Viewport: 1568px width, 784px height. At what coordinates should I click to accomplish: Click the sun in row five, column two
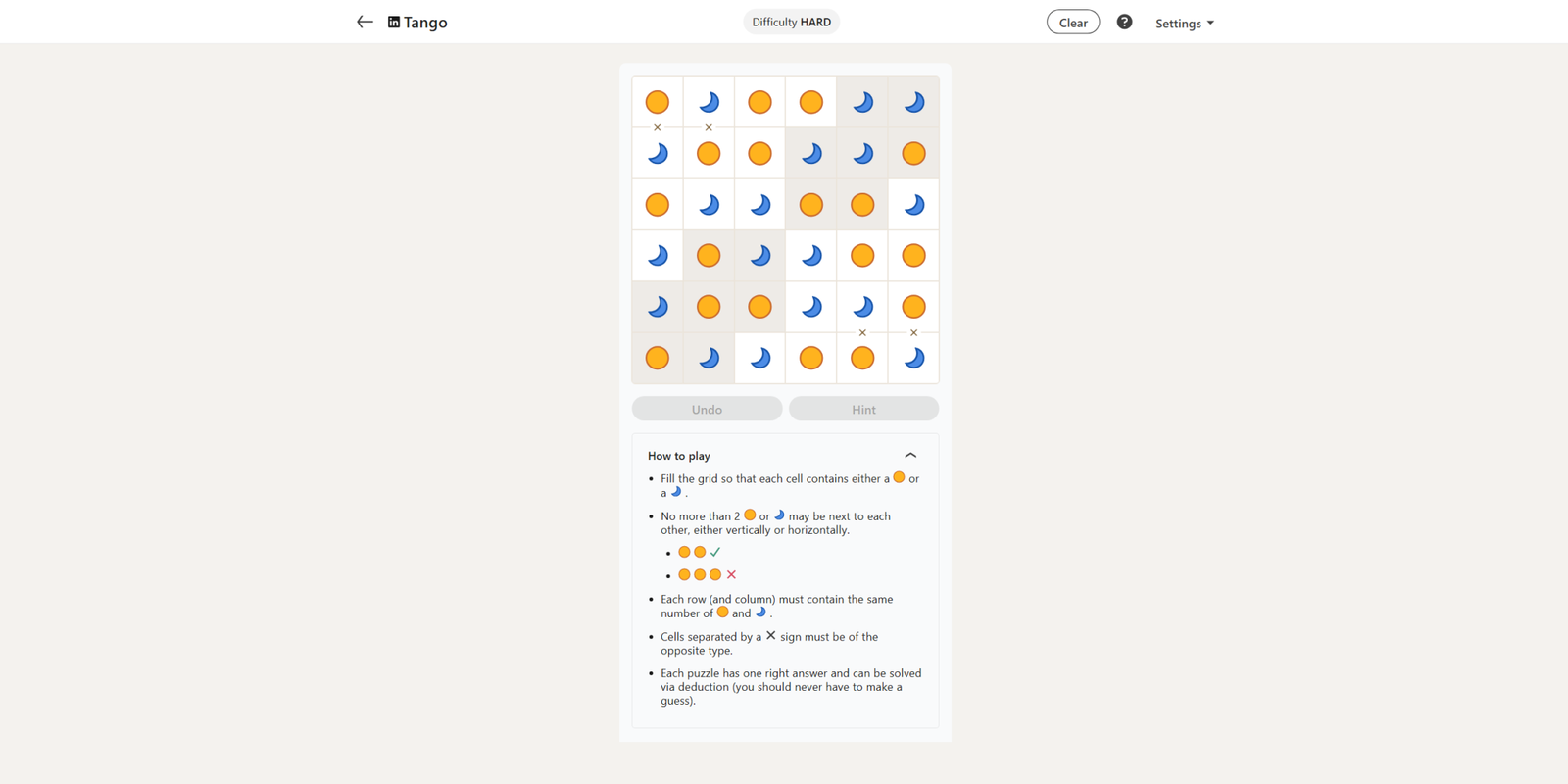click(x=709, y=307)
